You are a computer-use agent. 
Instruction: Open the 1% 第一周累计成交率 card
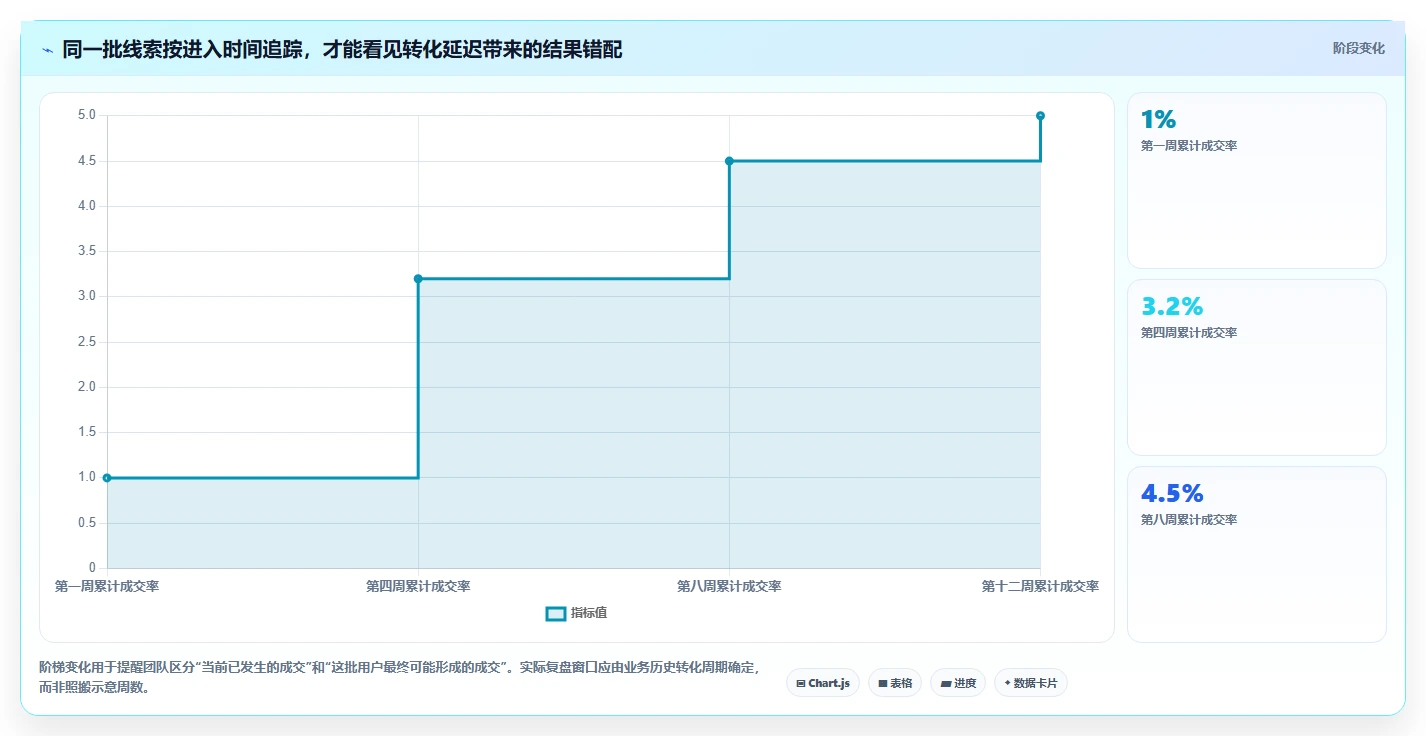(x=1256, y=180)
